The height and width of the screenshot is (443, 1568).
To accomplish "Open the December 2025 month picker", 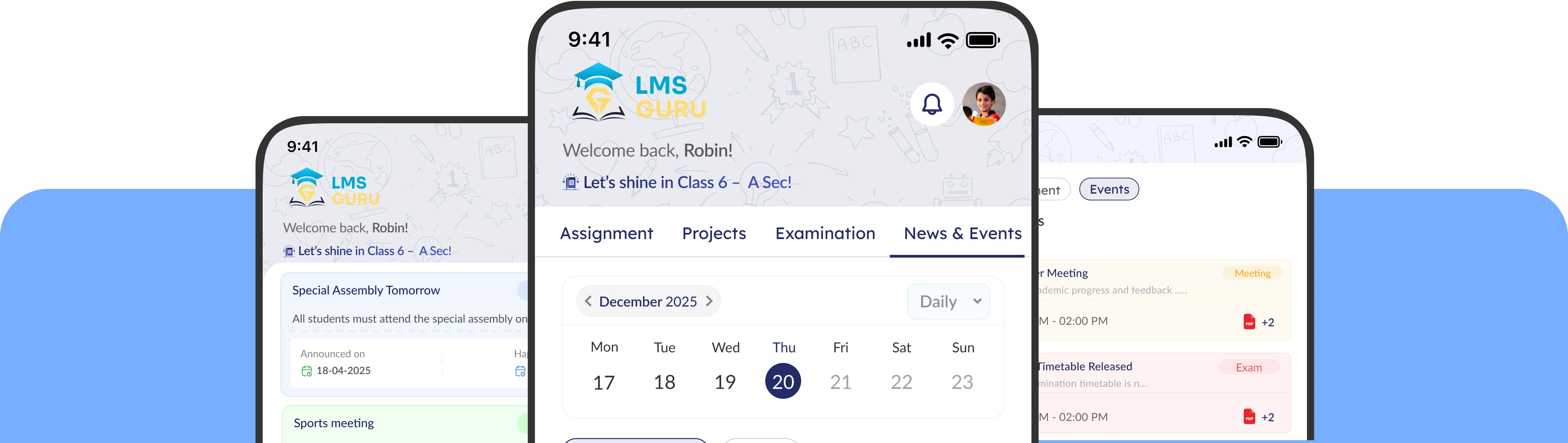I will (x=647, y=301).
